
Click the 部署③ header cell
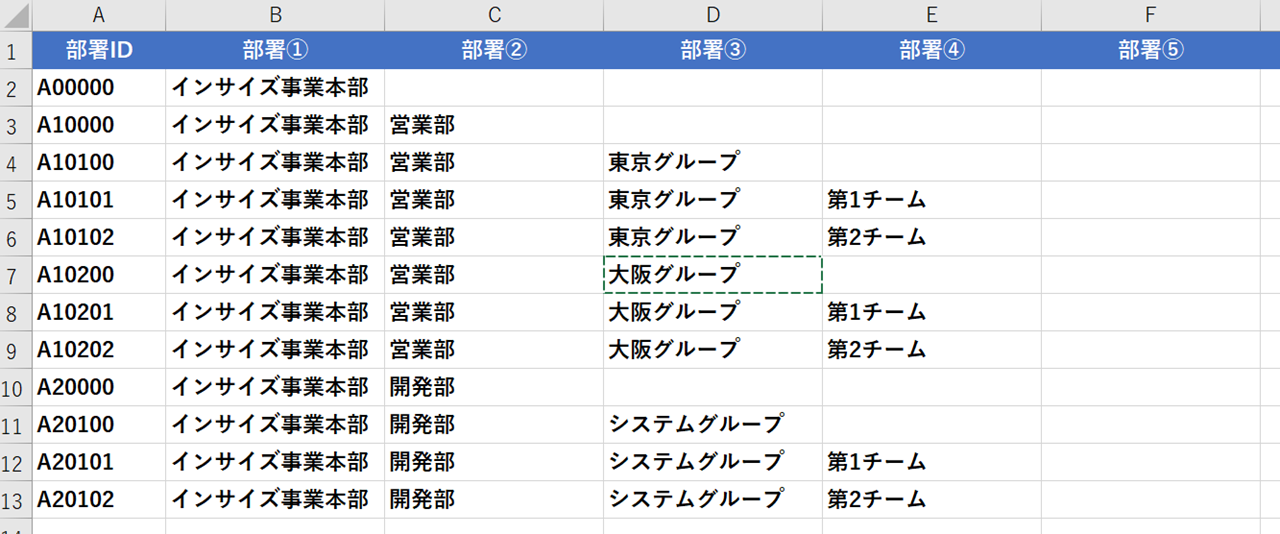713,50
